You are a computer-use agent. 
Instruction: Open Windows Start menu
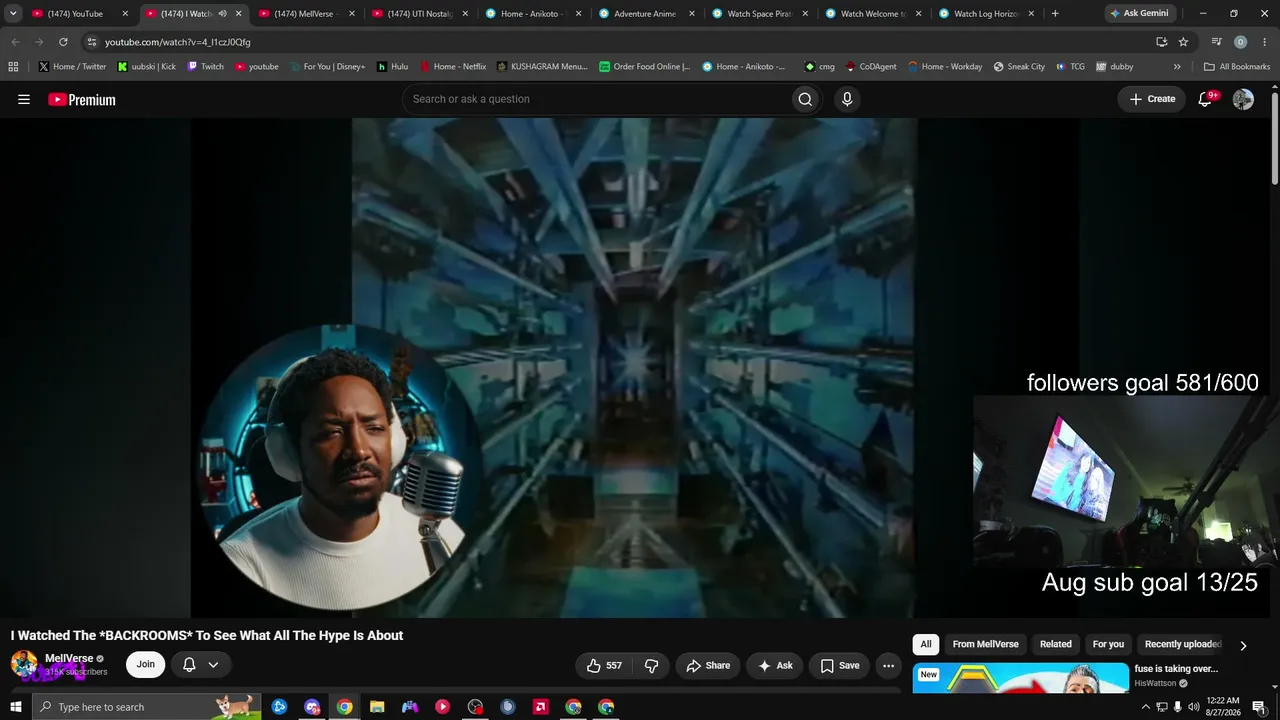pos(15,707)
